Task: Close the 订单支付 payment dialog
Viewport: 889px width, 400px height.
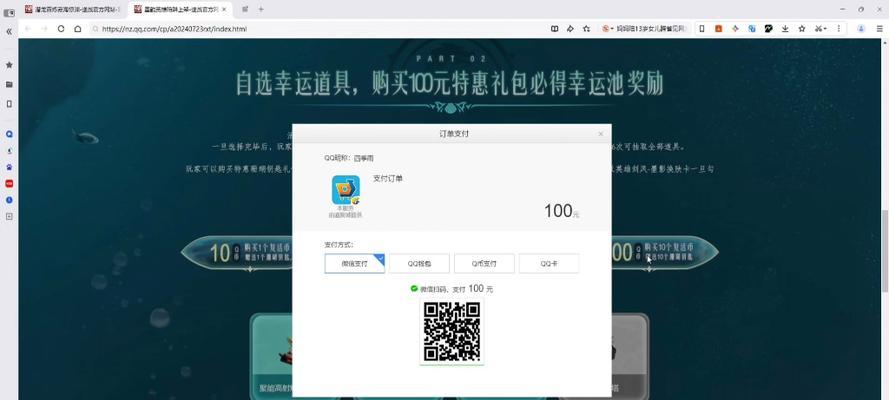Action: (601, 134)
